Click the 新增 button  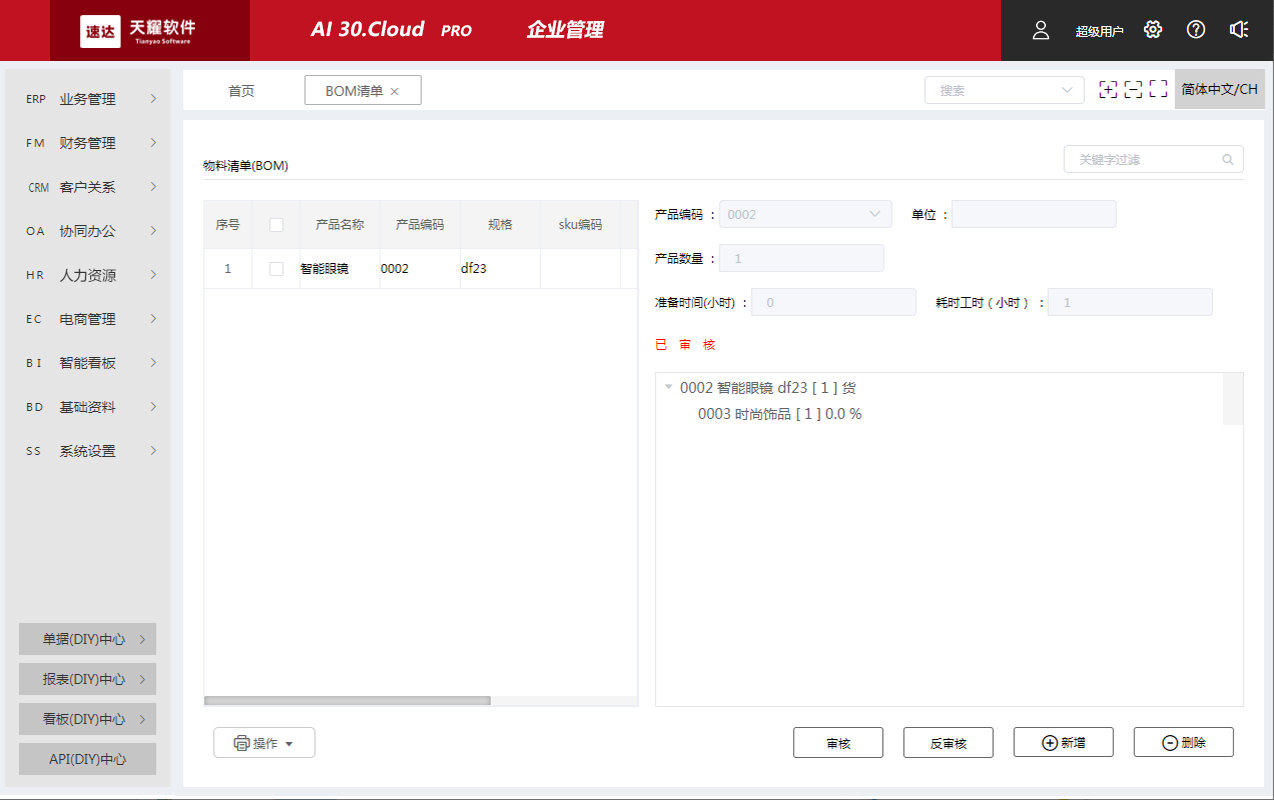pos(1063,742)
